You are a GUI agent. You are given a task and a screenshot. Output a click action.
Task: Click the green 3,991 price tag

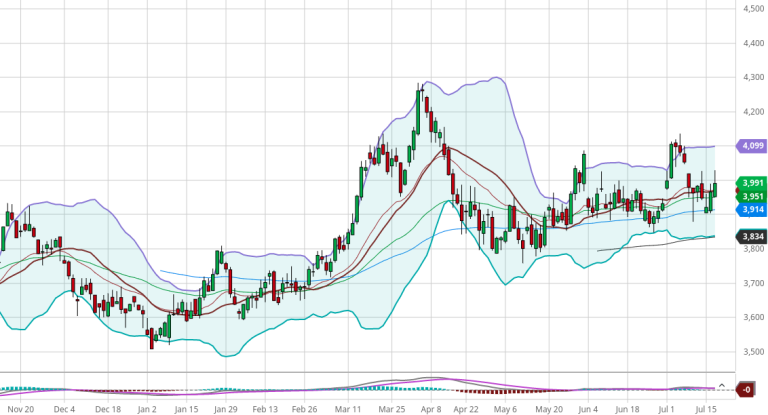[751, 183]
